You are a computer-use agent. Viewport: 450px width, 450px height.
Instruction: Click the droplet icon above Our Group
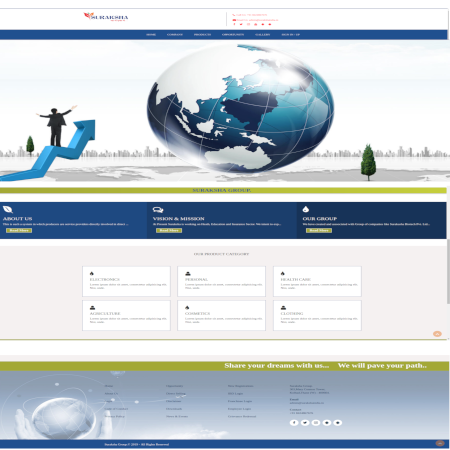tap(306, 209)
